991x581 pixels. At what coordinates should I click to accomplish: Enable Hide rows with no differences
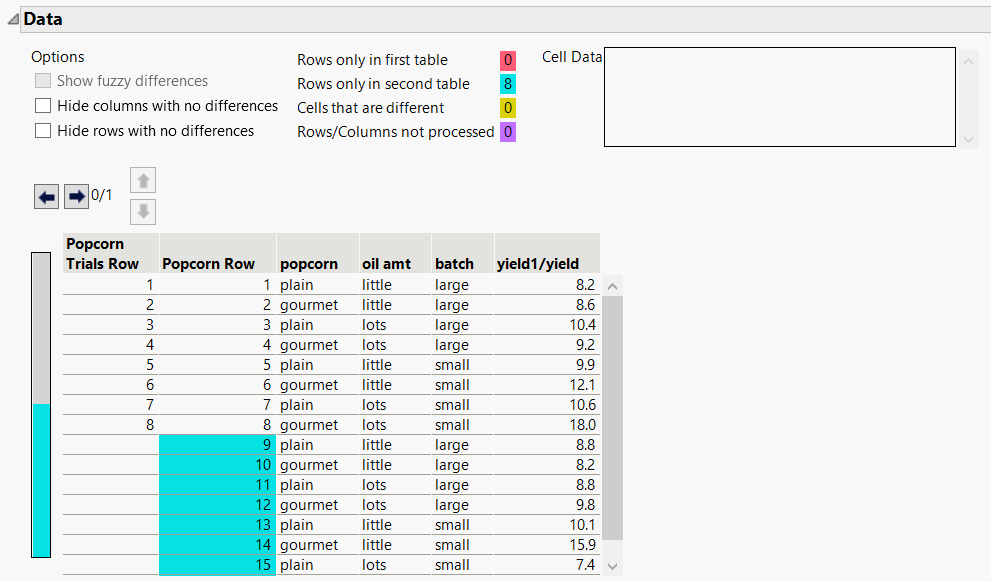(x=43, y=130)
